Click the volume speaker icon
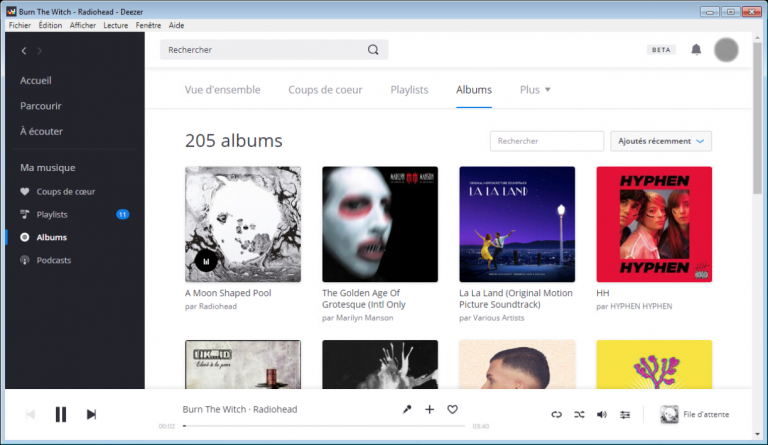 pos(602,414)
